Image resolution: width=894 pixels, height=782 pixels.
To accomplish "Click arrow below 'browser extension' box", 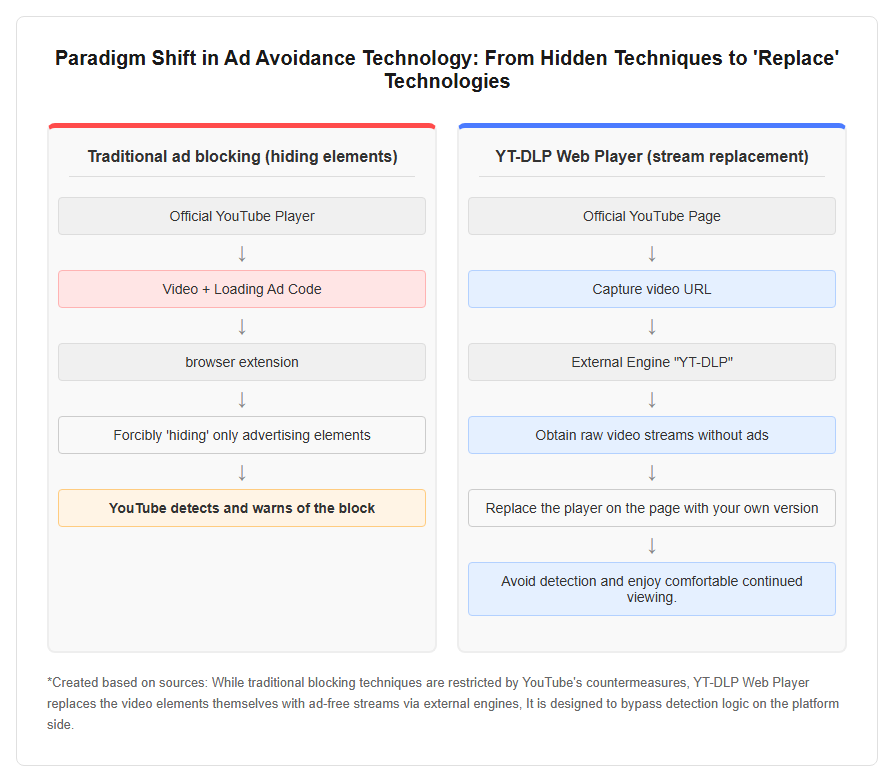I will coord(242,399).
